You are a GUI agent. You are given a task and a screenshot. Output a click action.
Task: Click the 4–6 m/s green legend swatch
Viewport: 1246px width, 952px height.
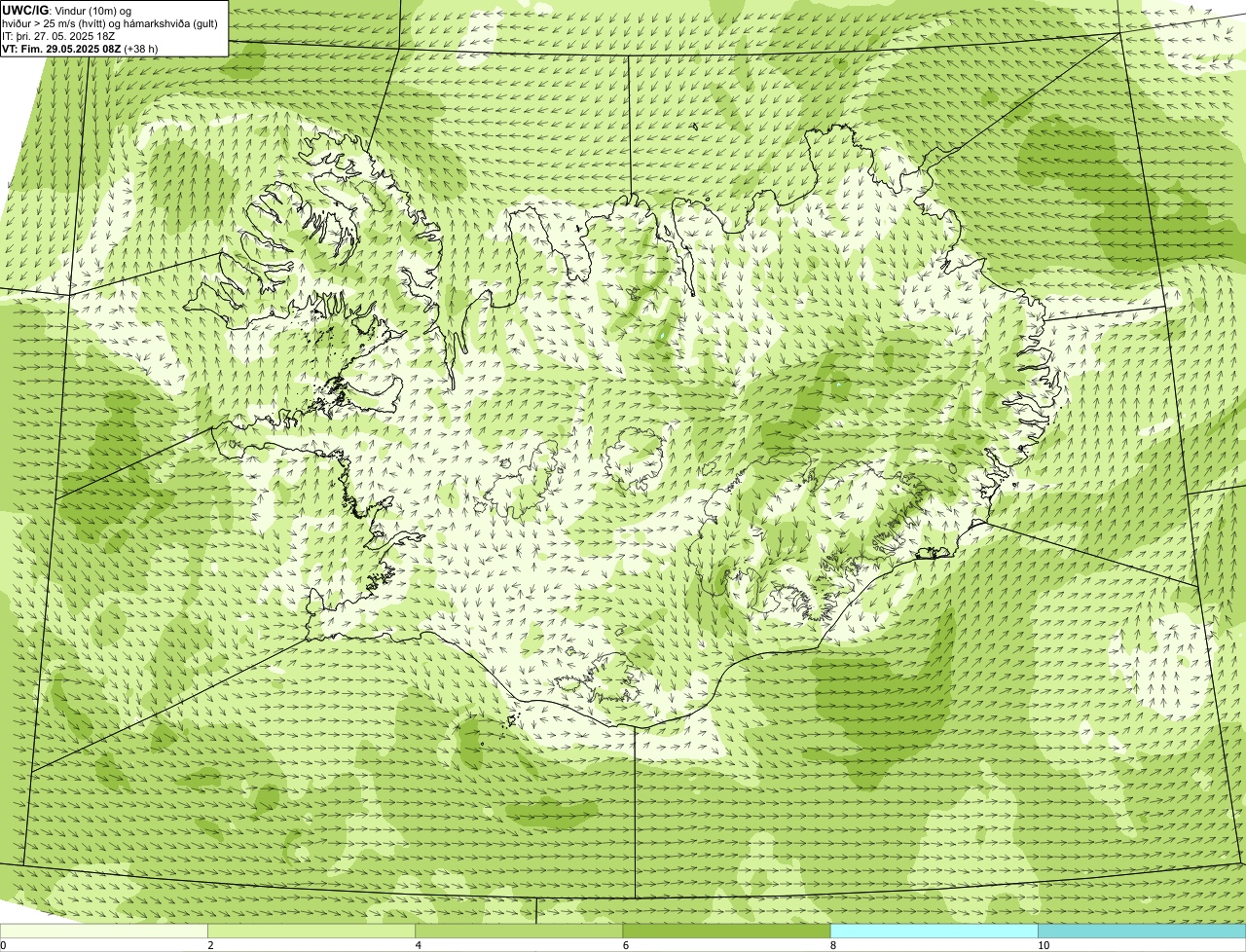pyautogui.click(x=519, y=931)
